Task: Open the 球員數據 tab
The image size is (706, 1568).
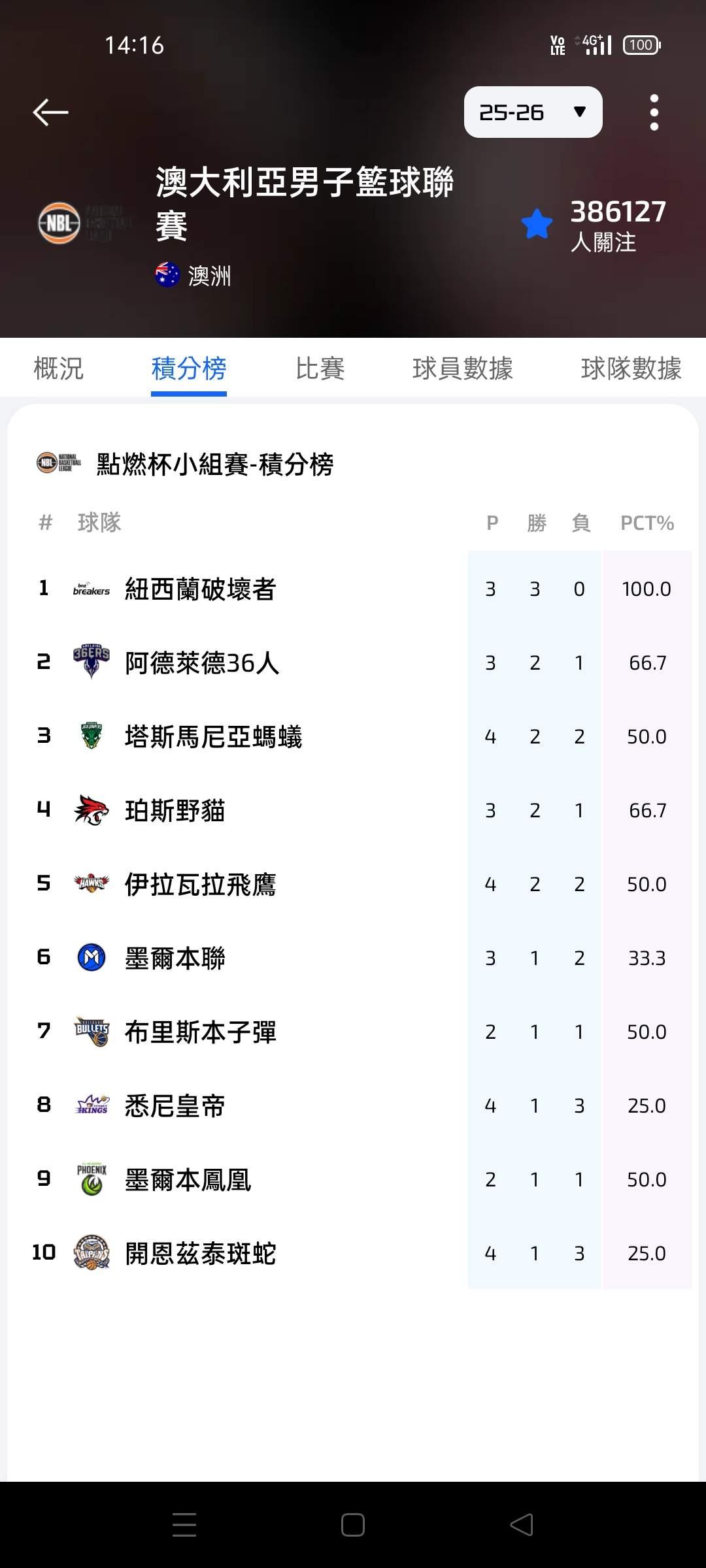Action: [x=462, y=368]
